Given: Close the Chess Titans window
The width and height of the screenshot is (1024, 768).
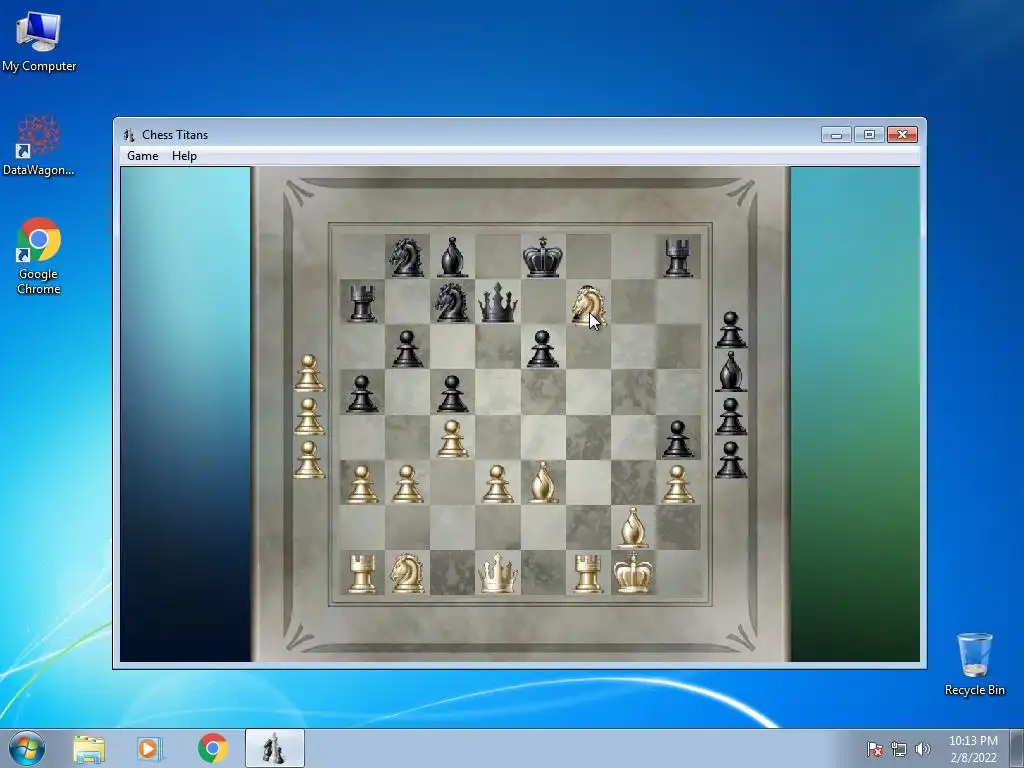Looking at the screenshot, I should pyautogui.click(x=903, y=135).
